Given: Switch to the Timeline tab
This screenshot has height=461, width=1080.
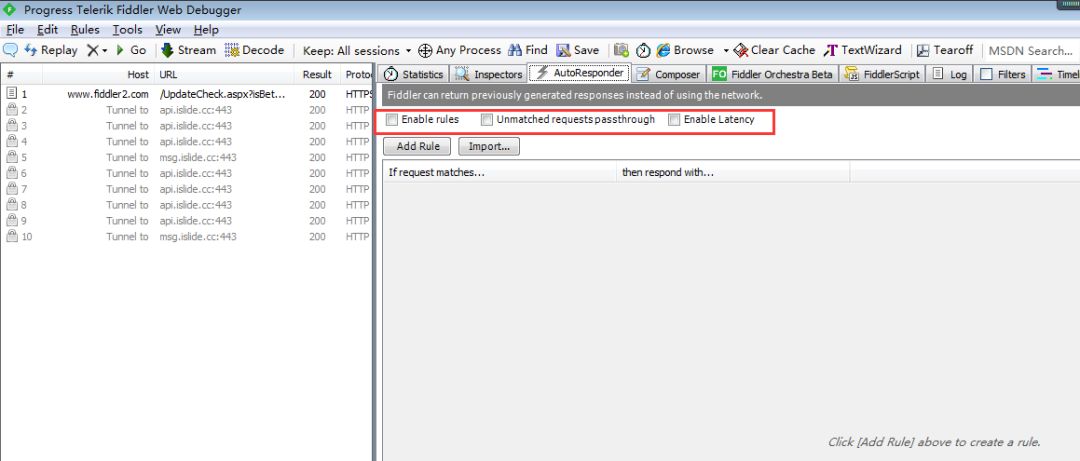Looking at the screenshot, I should point(1057,74).
